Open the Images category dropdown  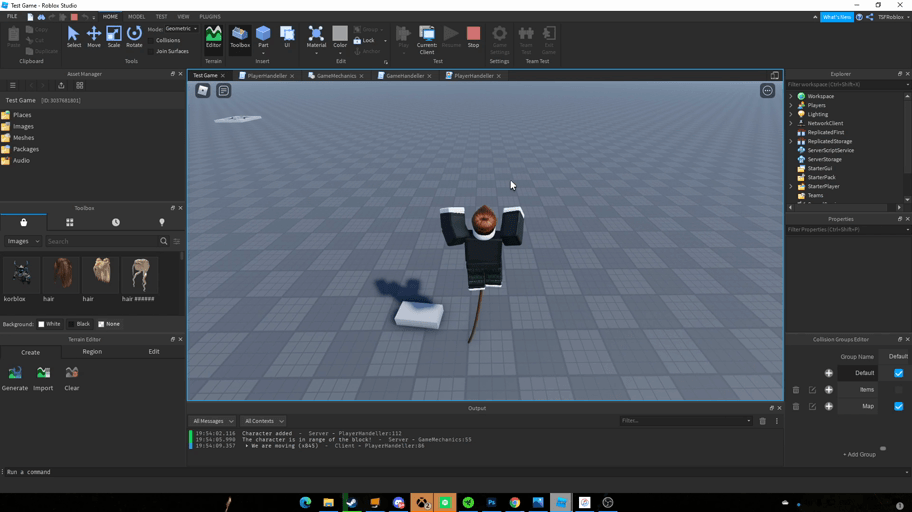[23, 241]
